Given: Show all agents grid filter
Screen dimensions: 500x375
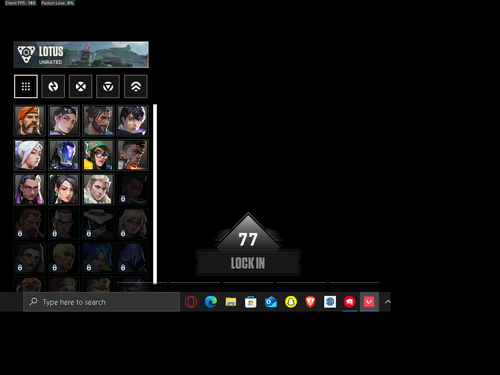Looking at the screenshot, I should 26,86.
